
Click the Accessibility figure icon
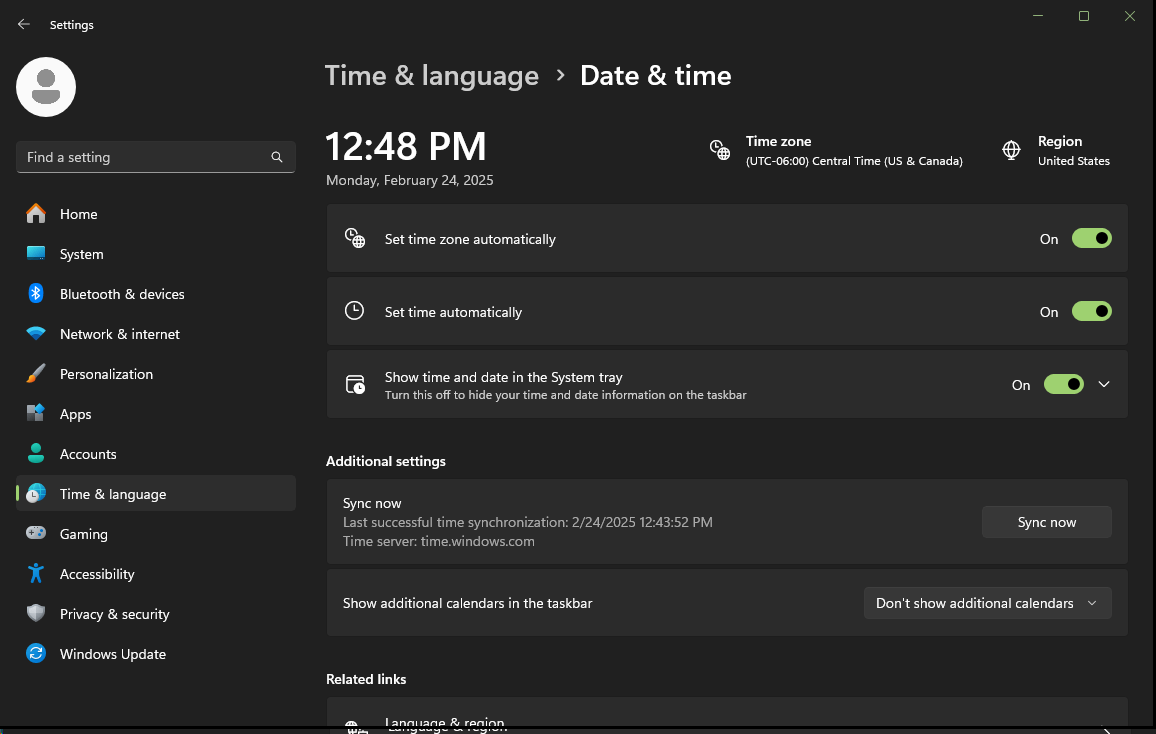36,574
